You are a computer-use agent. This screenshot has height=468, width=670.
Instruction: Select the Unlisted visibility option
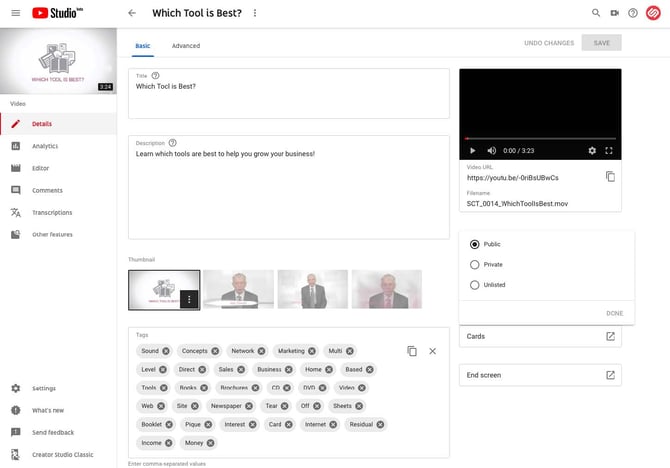pos(475,285)
